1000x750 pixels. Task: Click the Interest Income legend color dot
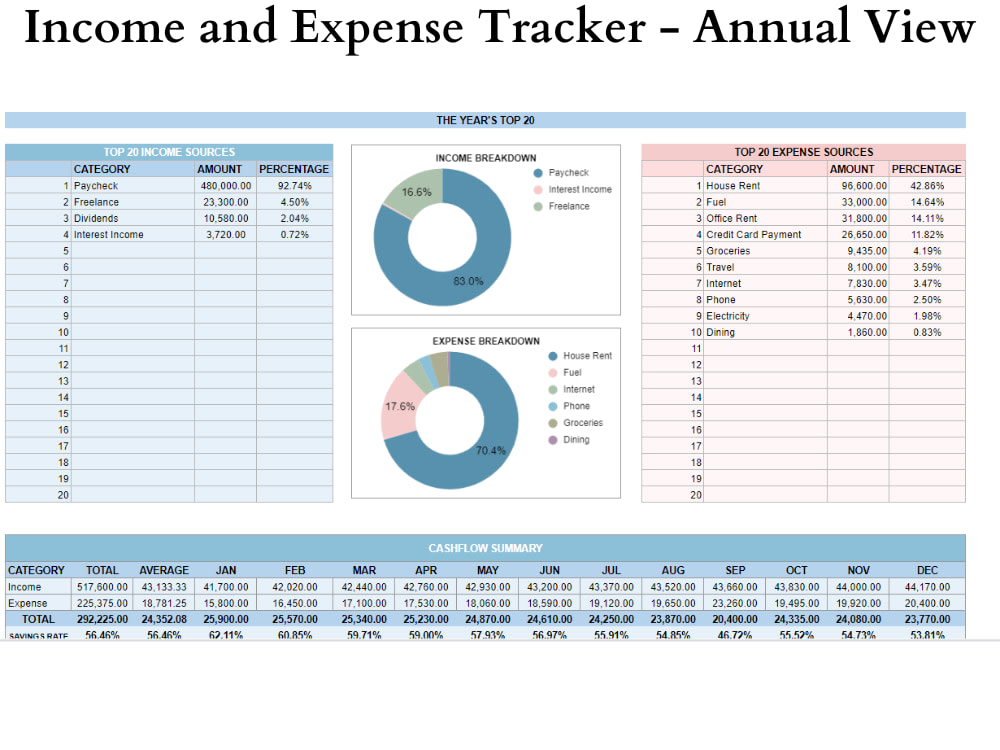click(538, 189)
